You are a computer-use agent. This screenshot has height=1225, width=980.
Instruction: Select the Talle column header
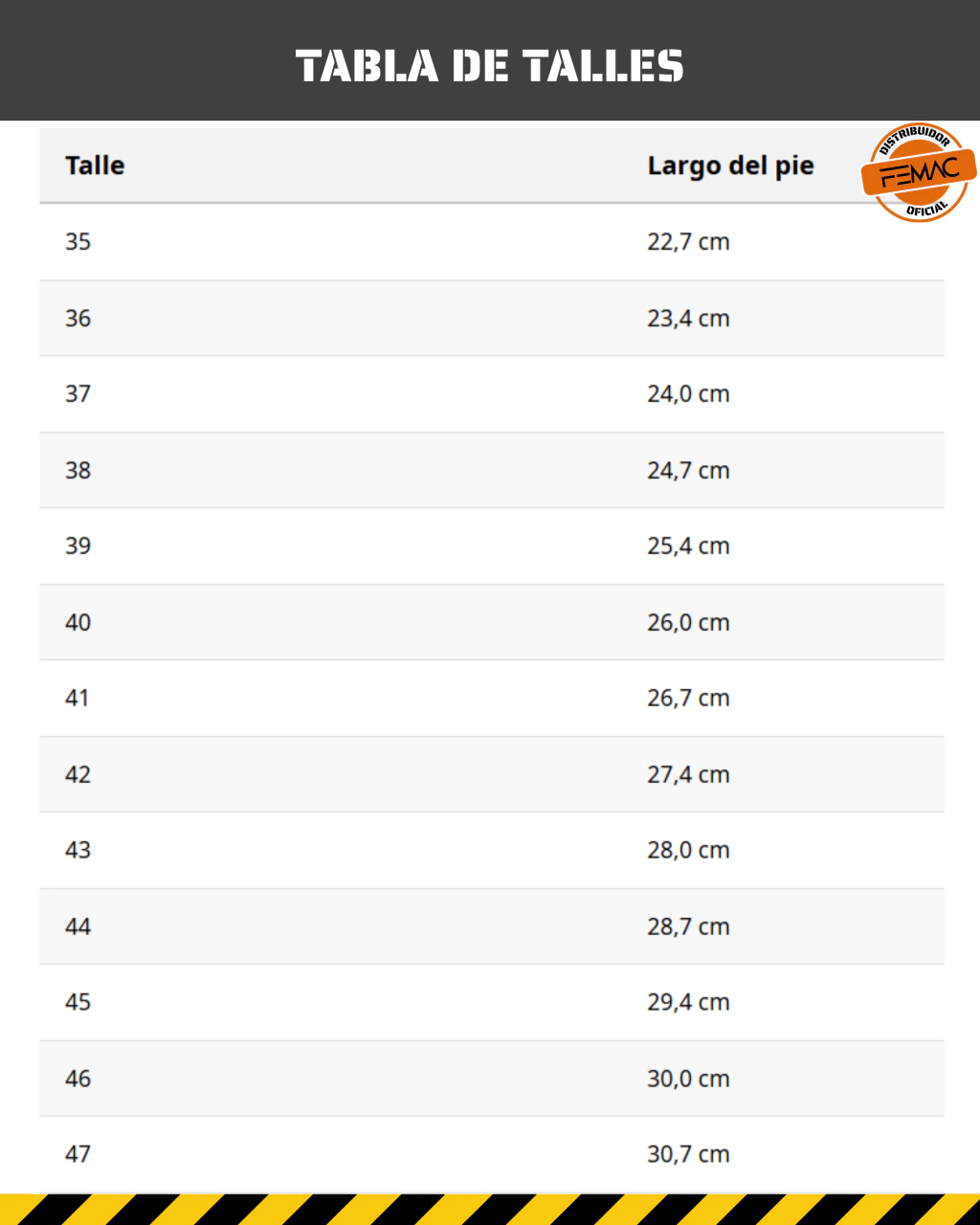[95, 165]
